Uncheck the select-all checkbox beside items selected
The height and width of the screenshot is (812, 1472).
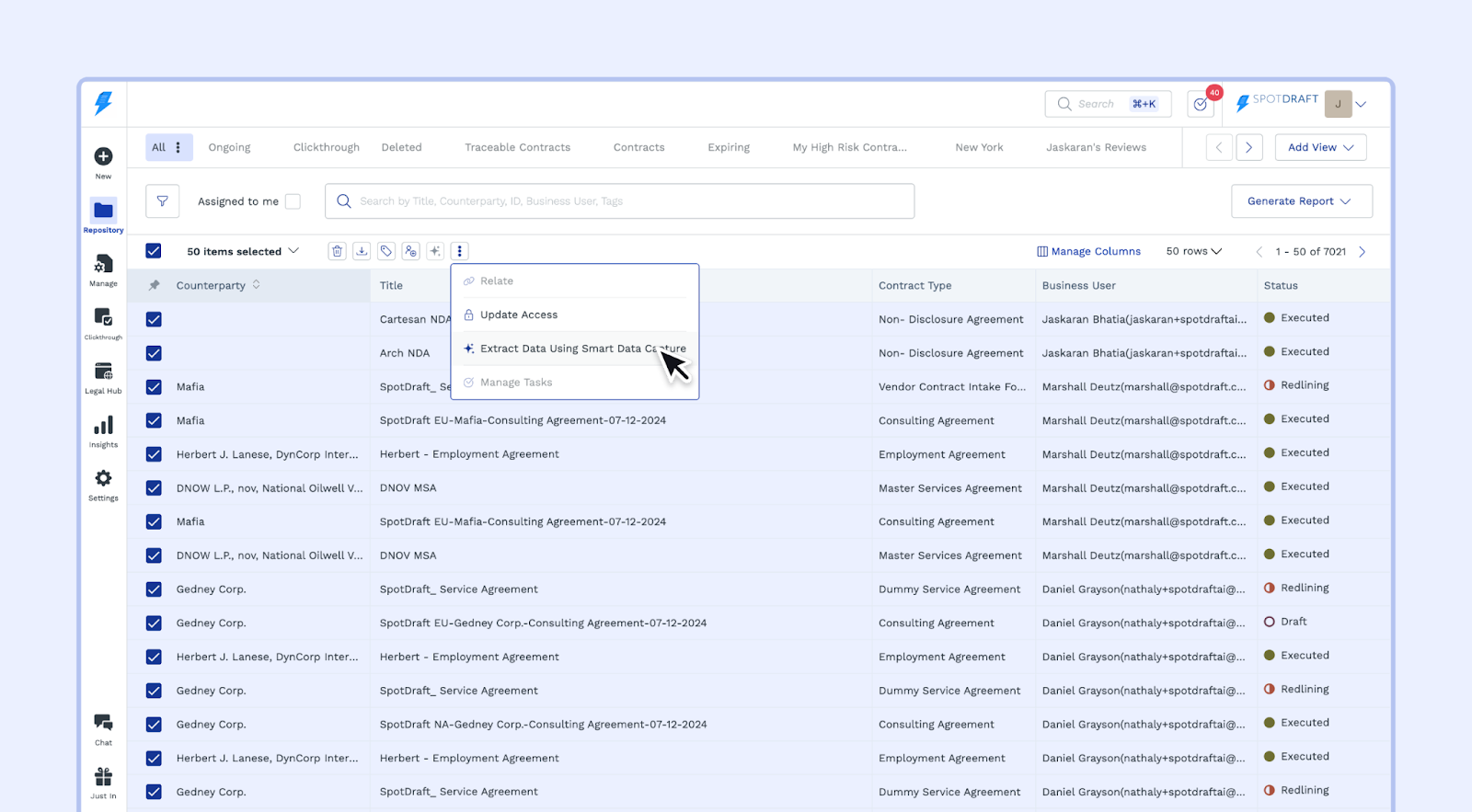coord(154,251)
